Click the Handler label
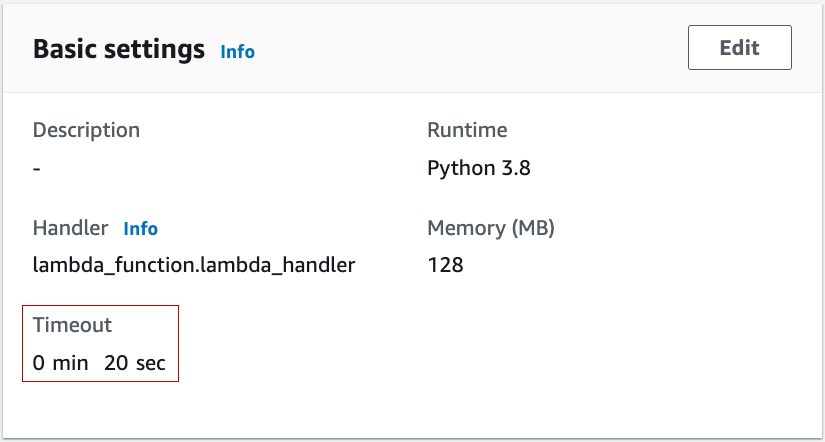825x442 pixels. (71, 228)
